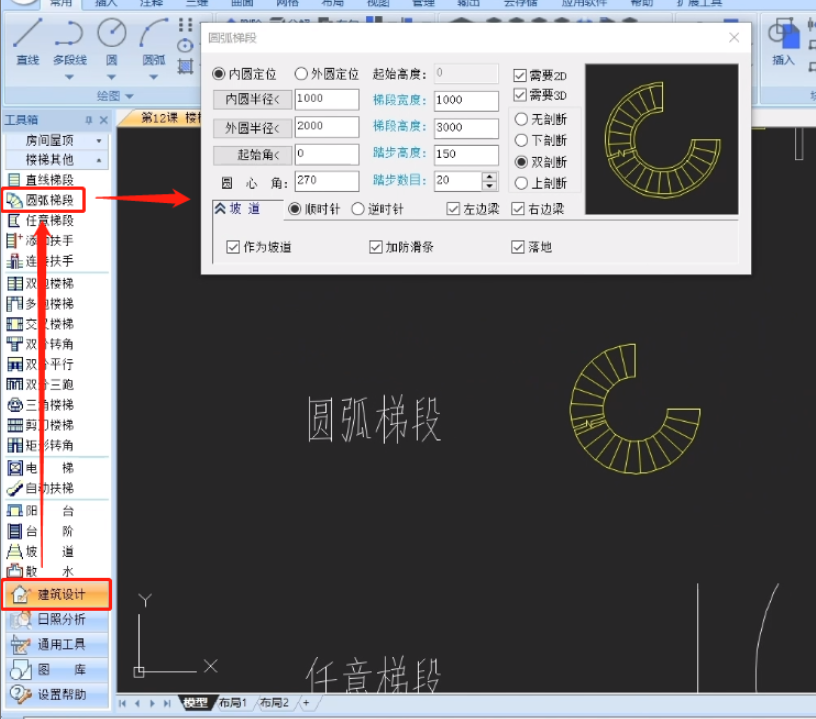The image size is (816, 719).
Task: Select the 圆 circle tool
Action: tap(111, 42)
